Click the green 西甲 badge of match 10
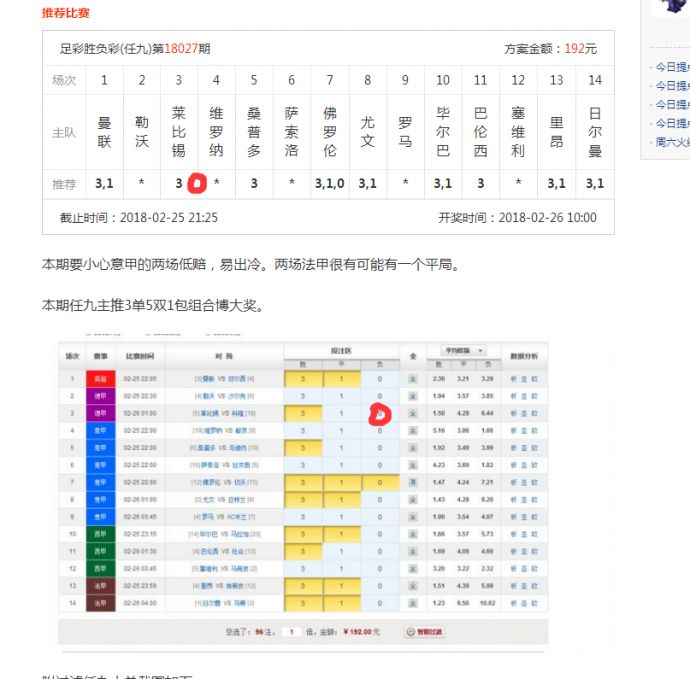 (101, 534)
